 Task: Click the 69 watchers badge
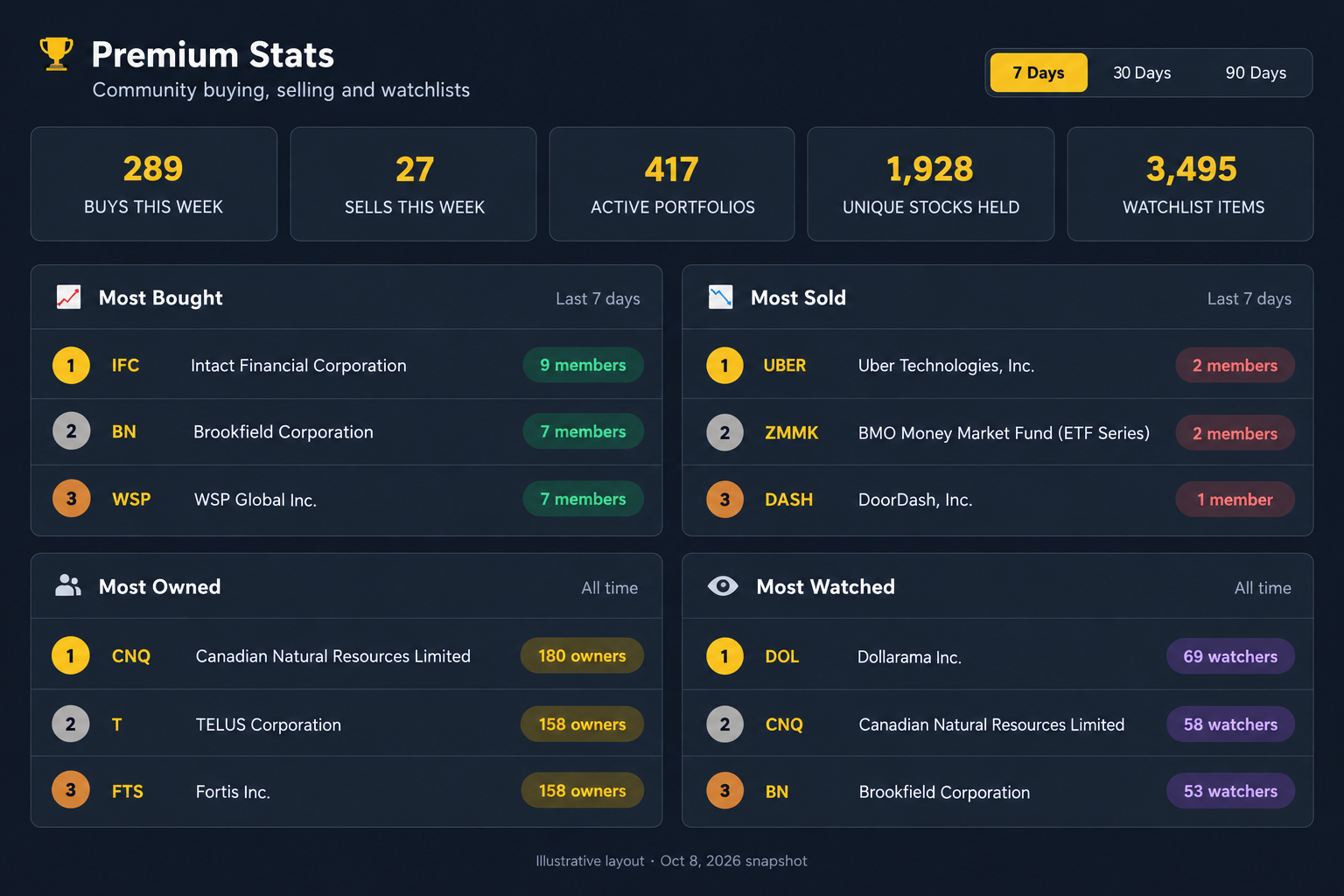click(1230, 656)
